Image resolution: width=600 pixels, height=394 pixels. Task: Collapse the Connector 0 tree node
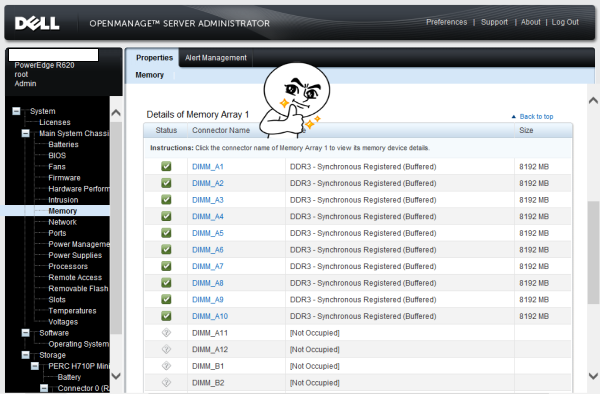pyautogui.click(x=44, y=388)
